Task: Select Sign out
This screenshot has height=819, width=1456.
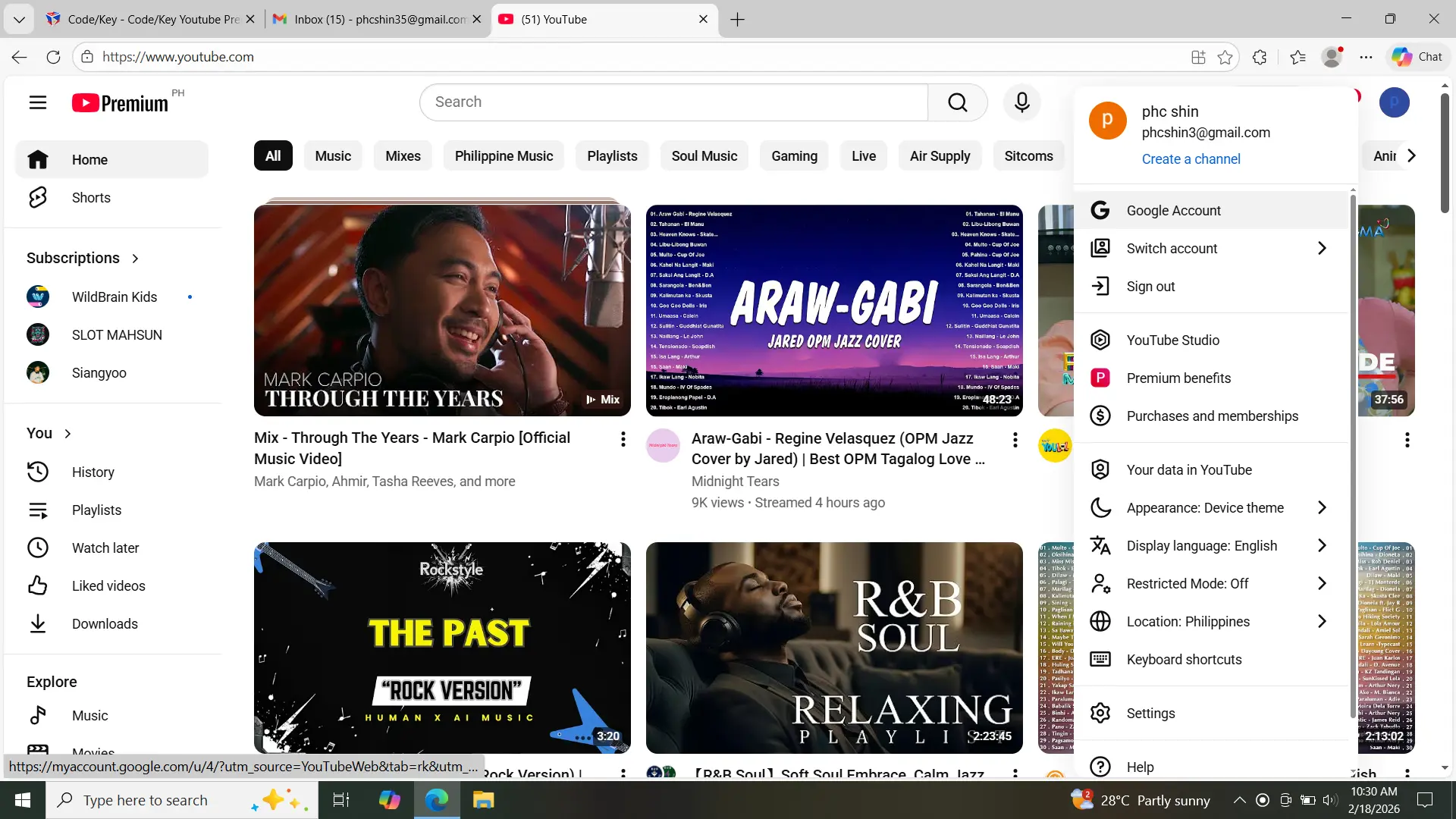Action: point(1211,287)
